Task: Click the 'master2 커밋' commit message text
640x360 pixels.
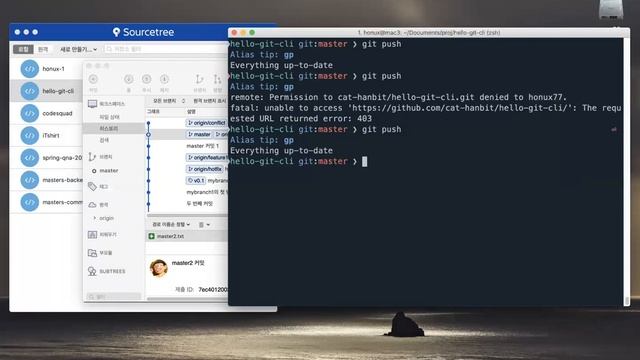Action: [x=188, y=263]
